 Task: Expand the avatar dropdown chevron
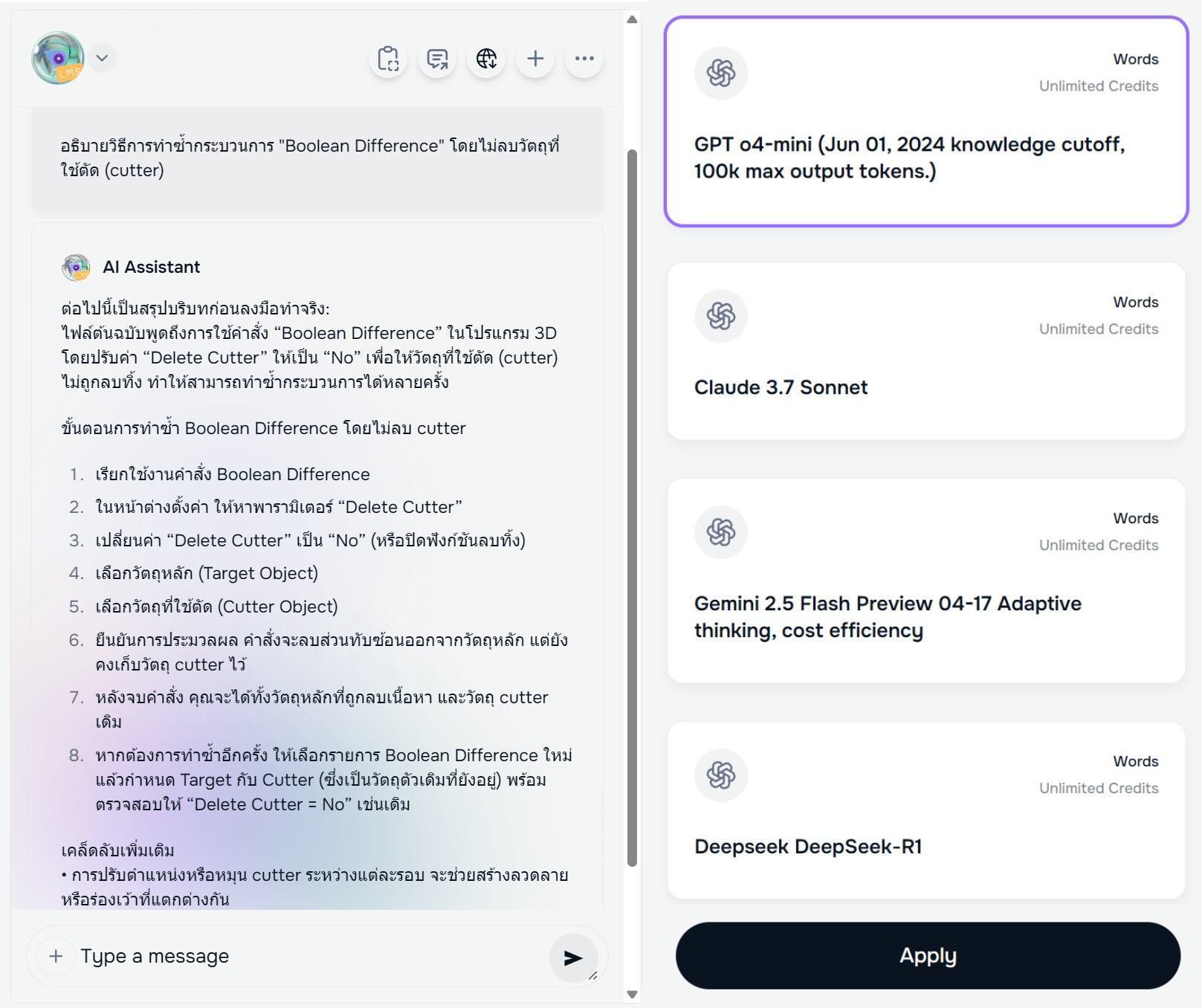[x=103, y=58]
